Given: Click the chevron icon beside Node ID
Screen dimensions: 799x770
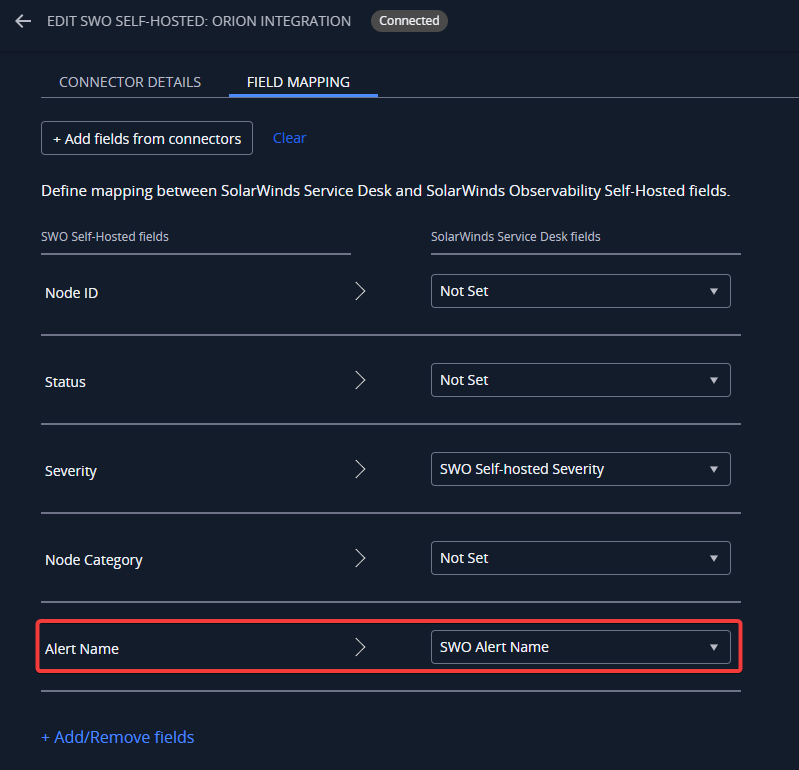Looking at the screenshot, I should pos(360,291).
